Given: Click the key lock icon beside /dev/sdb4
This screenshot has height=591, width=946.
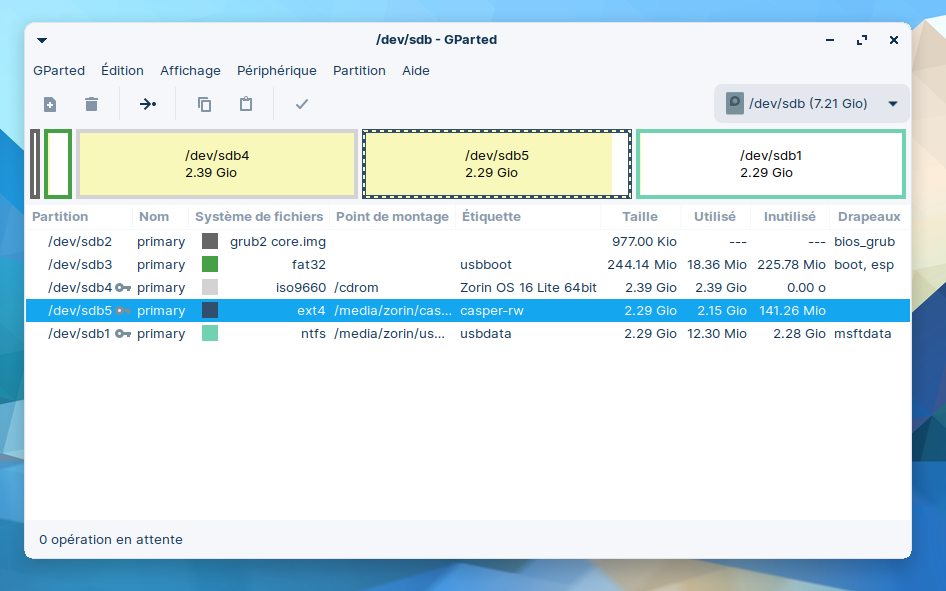Looking at the screenshot, I should (123, 288).
